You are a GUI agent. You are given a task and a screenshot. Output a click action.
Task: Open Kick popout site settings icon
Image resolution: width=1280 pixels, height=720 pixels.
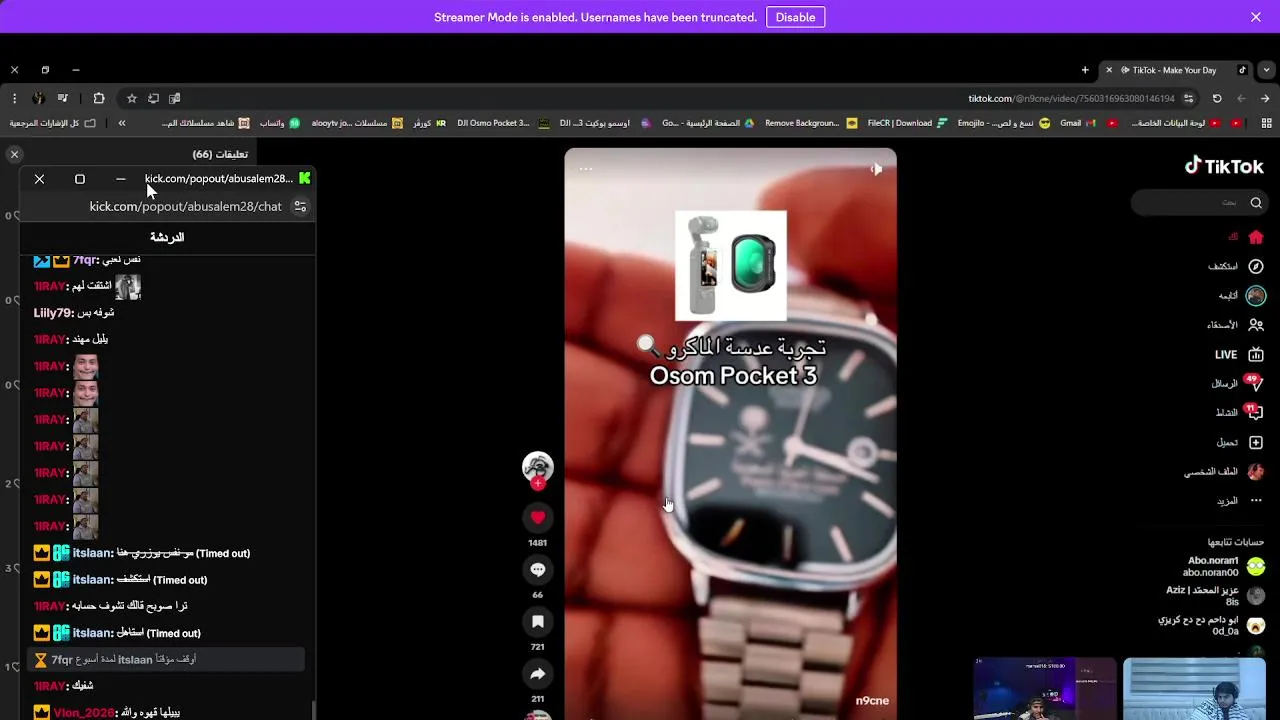coord(299,206)
